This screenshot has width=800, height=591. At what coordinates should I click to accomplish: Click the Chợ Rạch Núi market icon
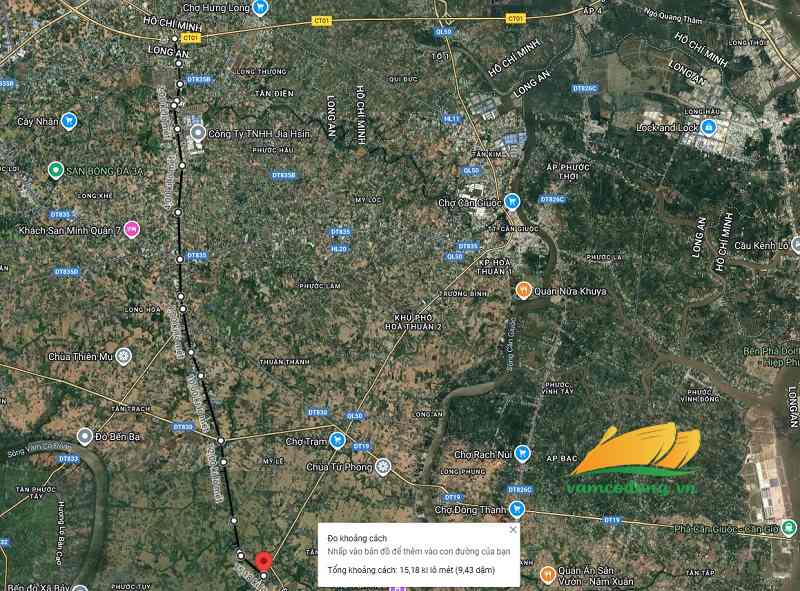click(x=519, y=453)
